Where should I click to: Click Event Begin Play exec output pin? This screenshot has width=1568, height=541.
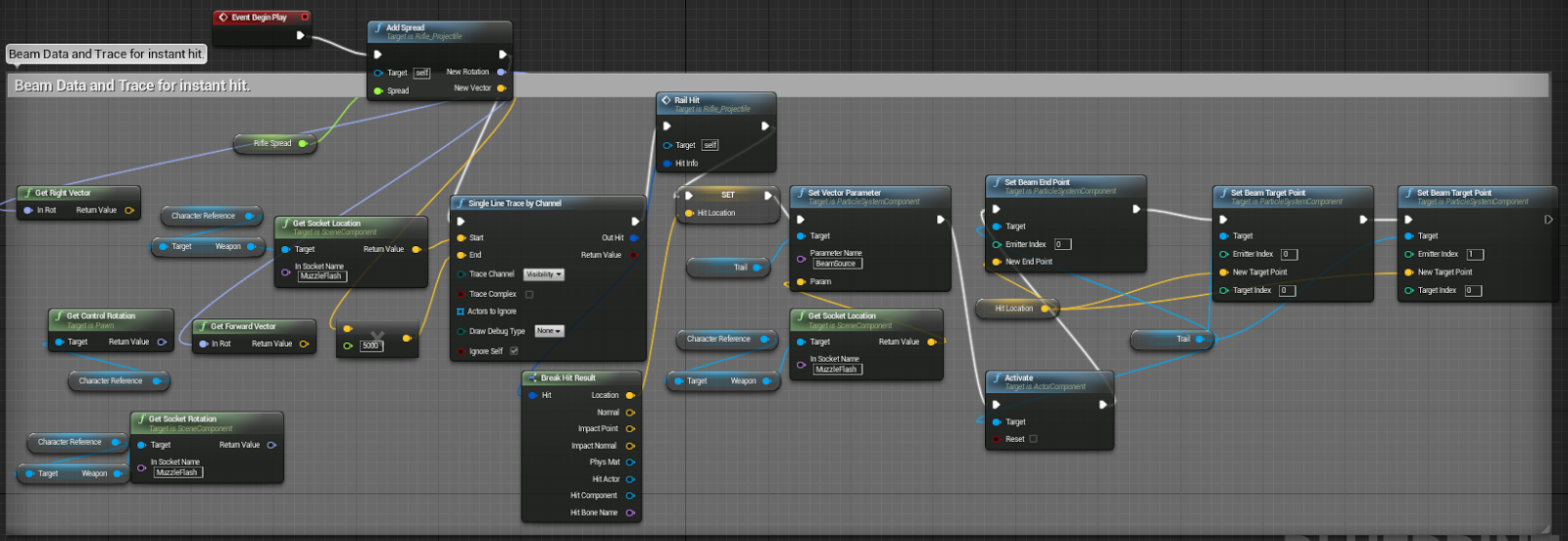tap(300, 35)
